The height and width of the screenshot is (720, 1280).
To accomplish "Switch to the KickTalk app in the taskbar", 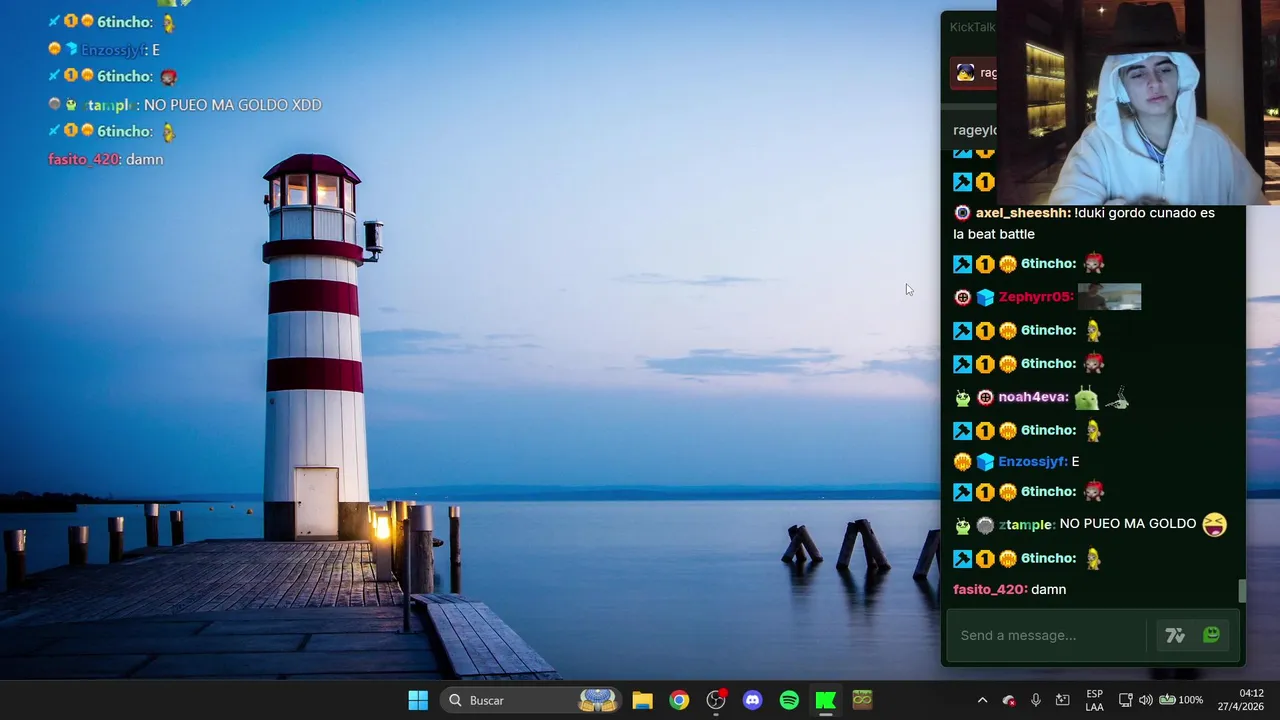I will 826,700.
